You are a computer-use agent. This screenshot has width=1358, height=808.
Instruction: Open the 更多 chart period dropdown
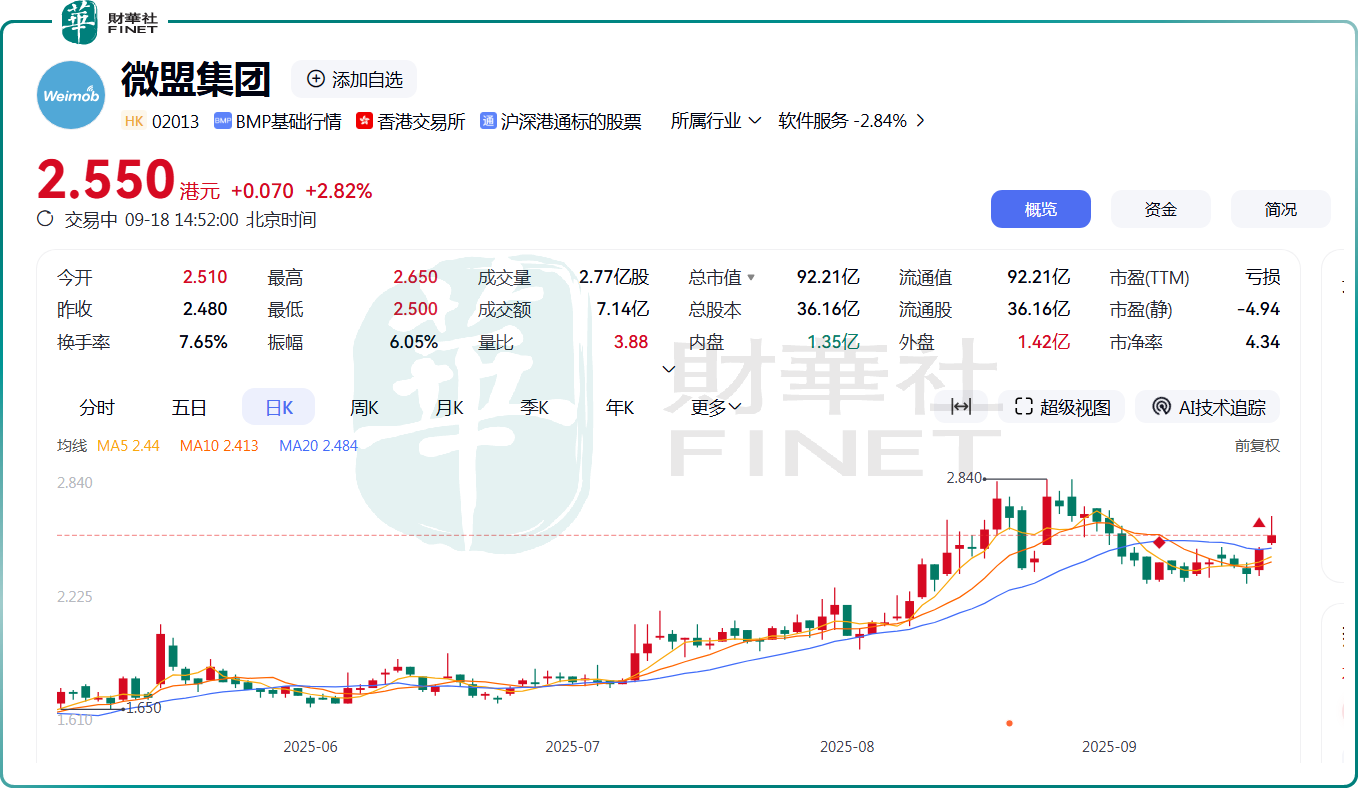716,407
